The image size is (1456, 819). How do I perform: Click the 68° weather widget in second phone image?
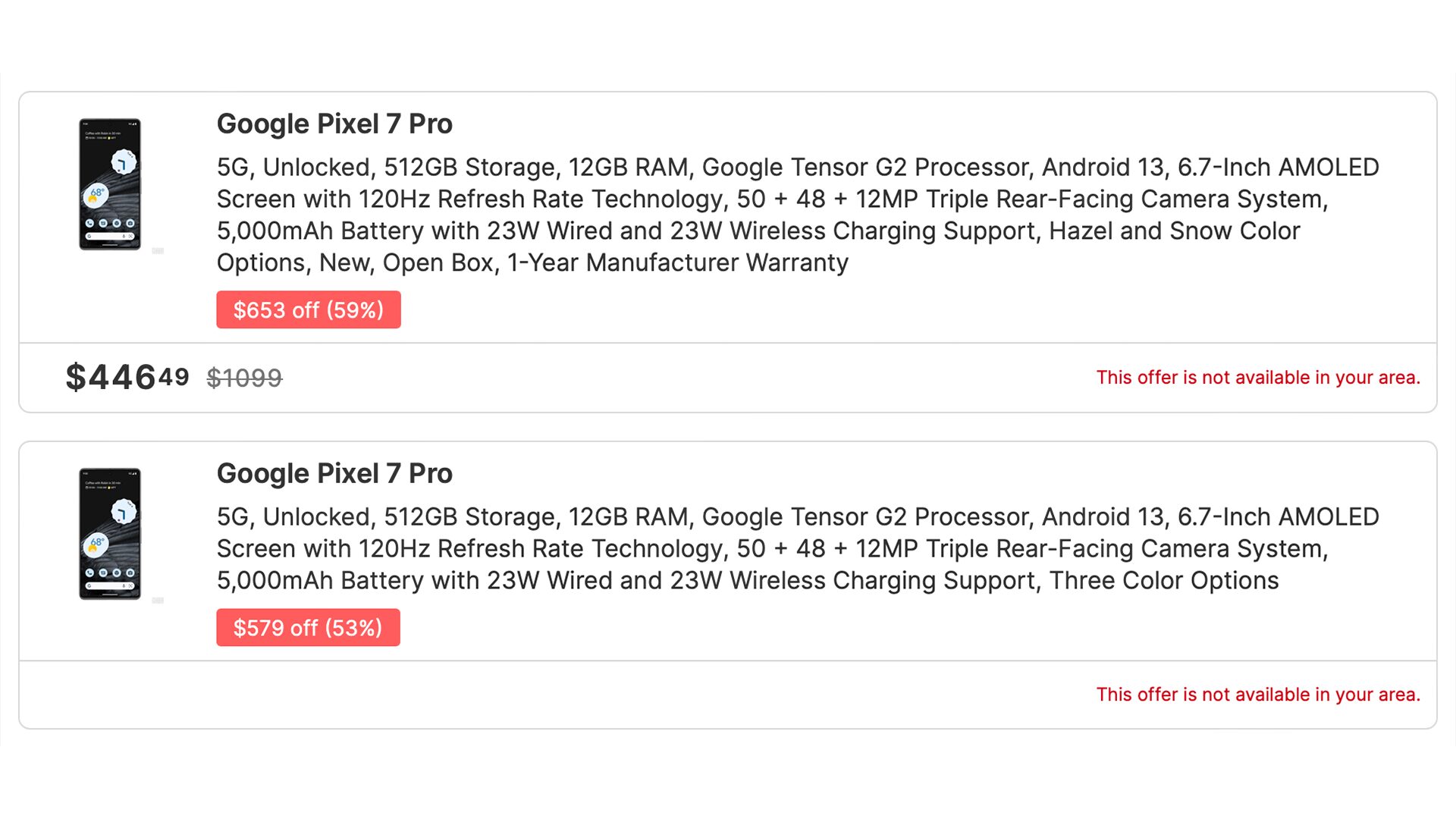click(96, 544)
